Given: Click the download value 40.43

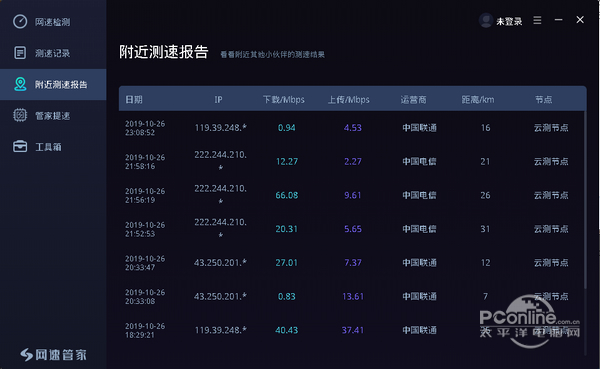Looking at the screenshot, I should pos(287,330).
